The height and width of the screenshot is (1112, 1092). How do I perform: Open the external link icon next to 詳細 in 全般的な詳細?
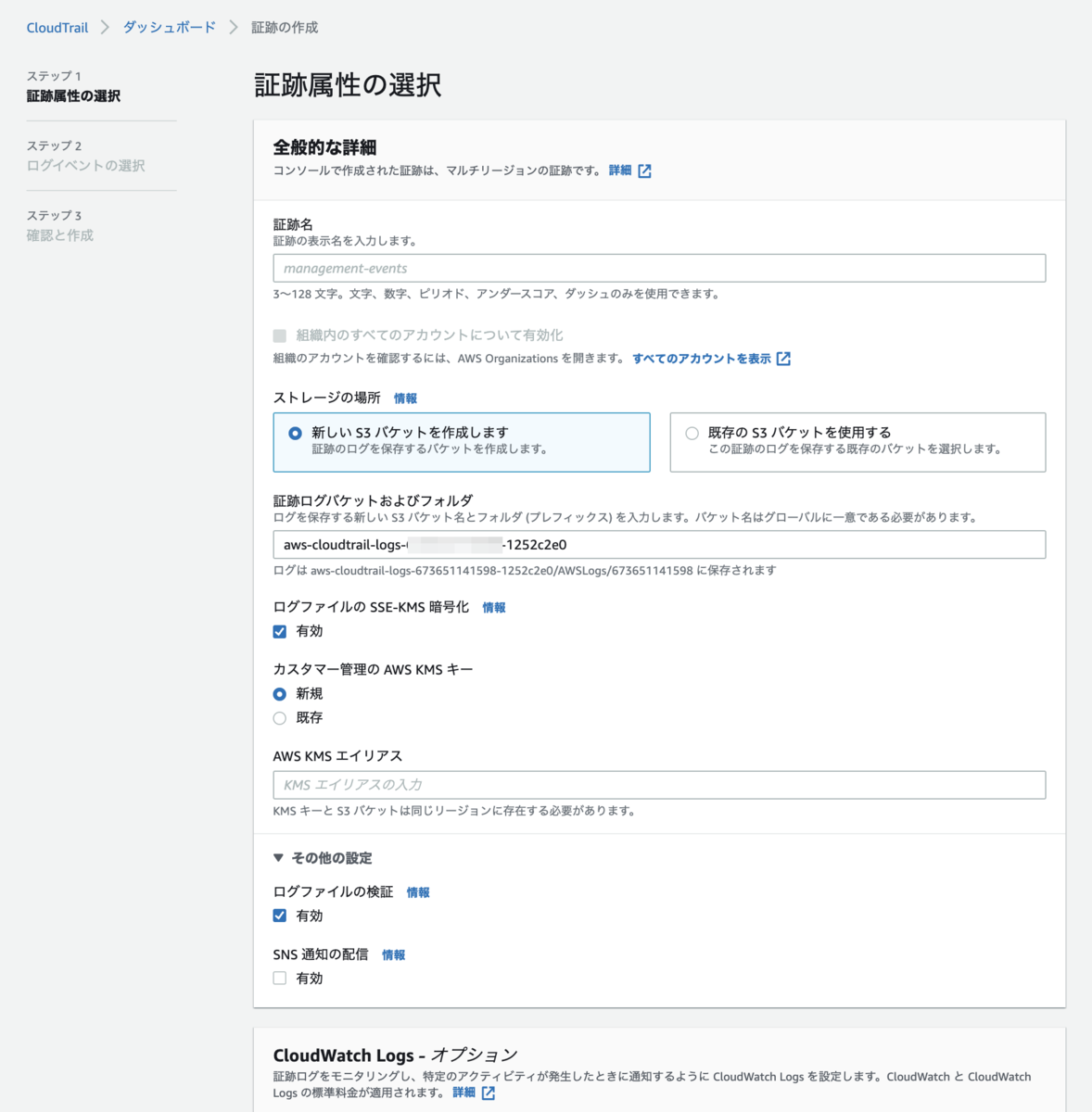(644, 171)
